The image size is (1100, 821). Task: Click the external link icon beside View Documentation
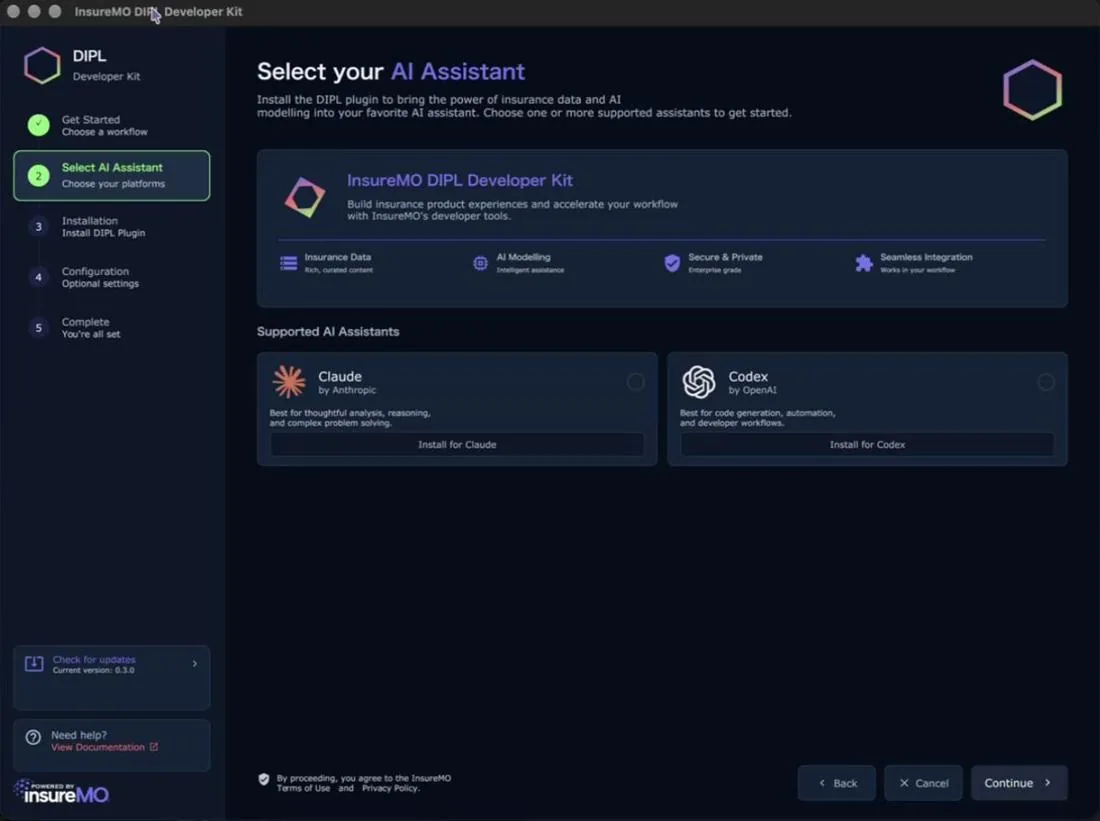(x=154, y=747)
